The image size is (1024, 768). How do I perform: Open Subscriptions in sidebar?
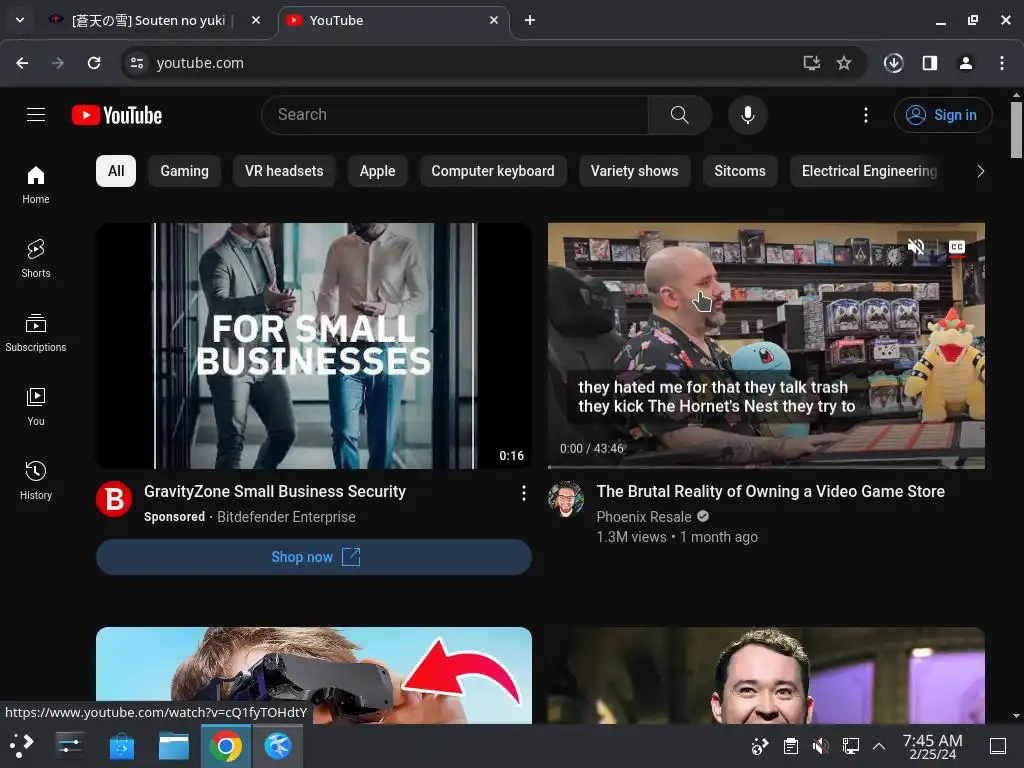tap(36, 333)
